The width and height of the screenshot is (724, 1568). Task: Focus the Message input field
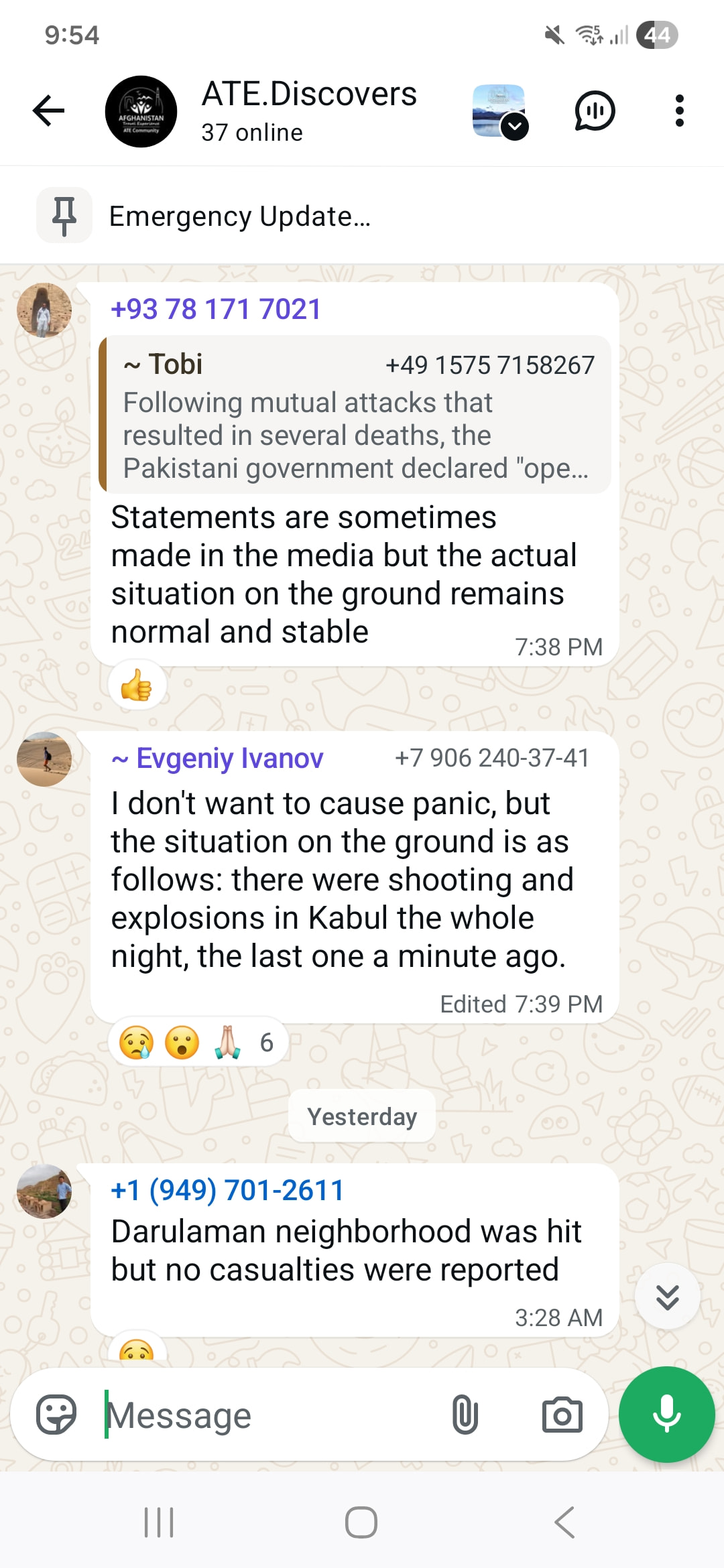click(268, 1416)
